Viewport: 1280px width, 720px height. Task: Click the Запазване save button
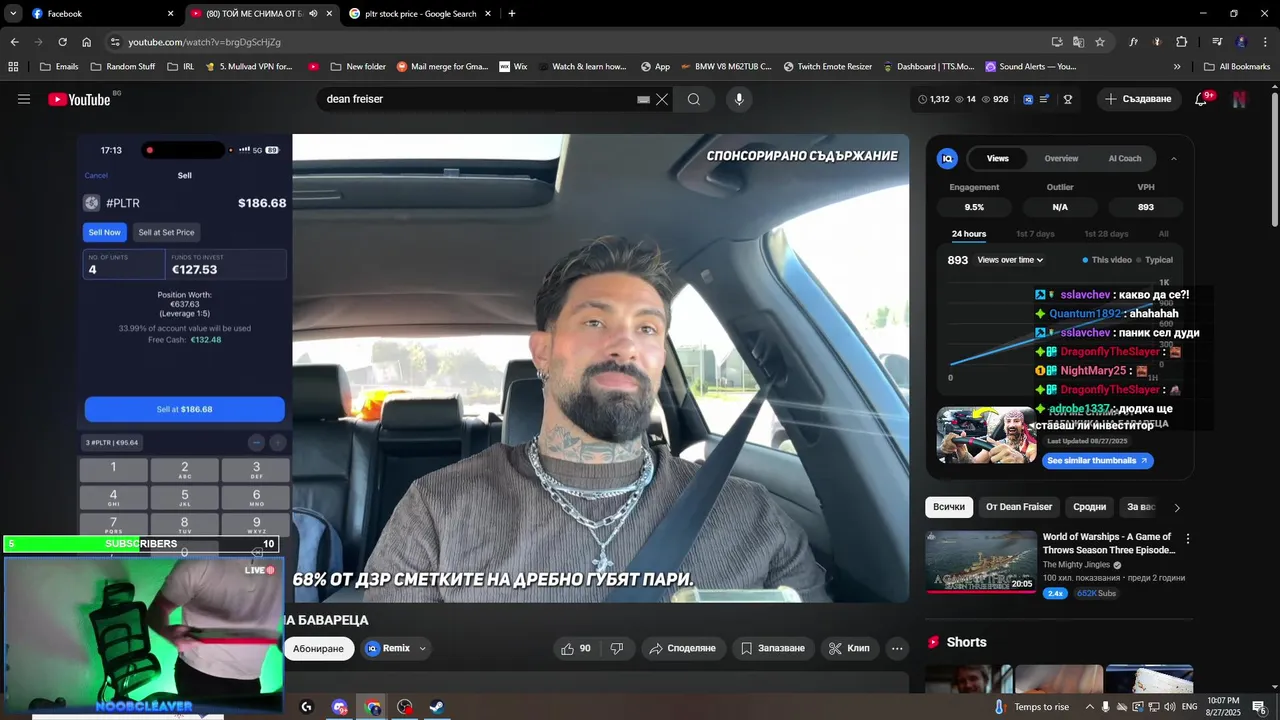[772, 648]
